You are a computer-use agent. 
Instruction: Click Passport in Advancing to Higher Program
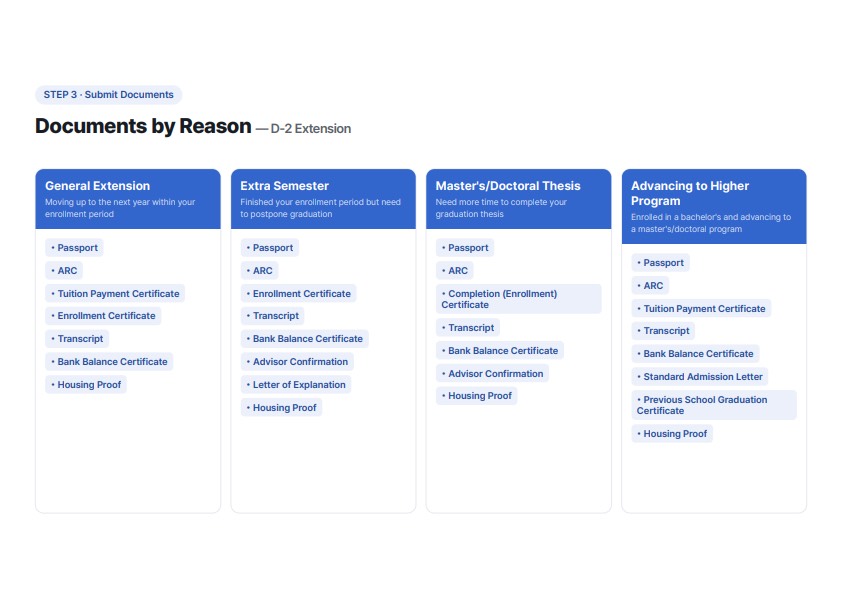pos(660,263)
